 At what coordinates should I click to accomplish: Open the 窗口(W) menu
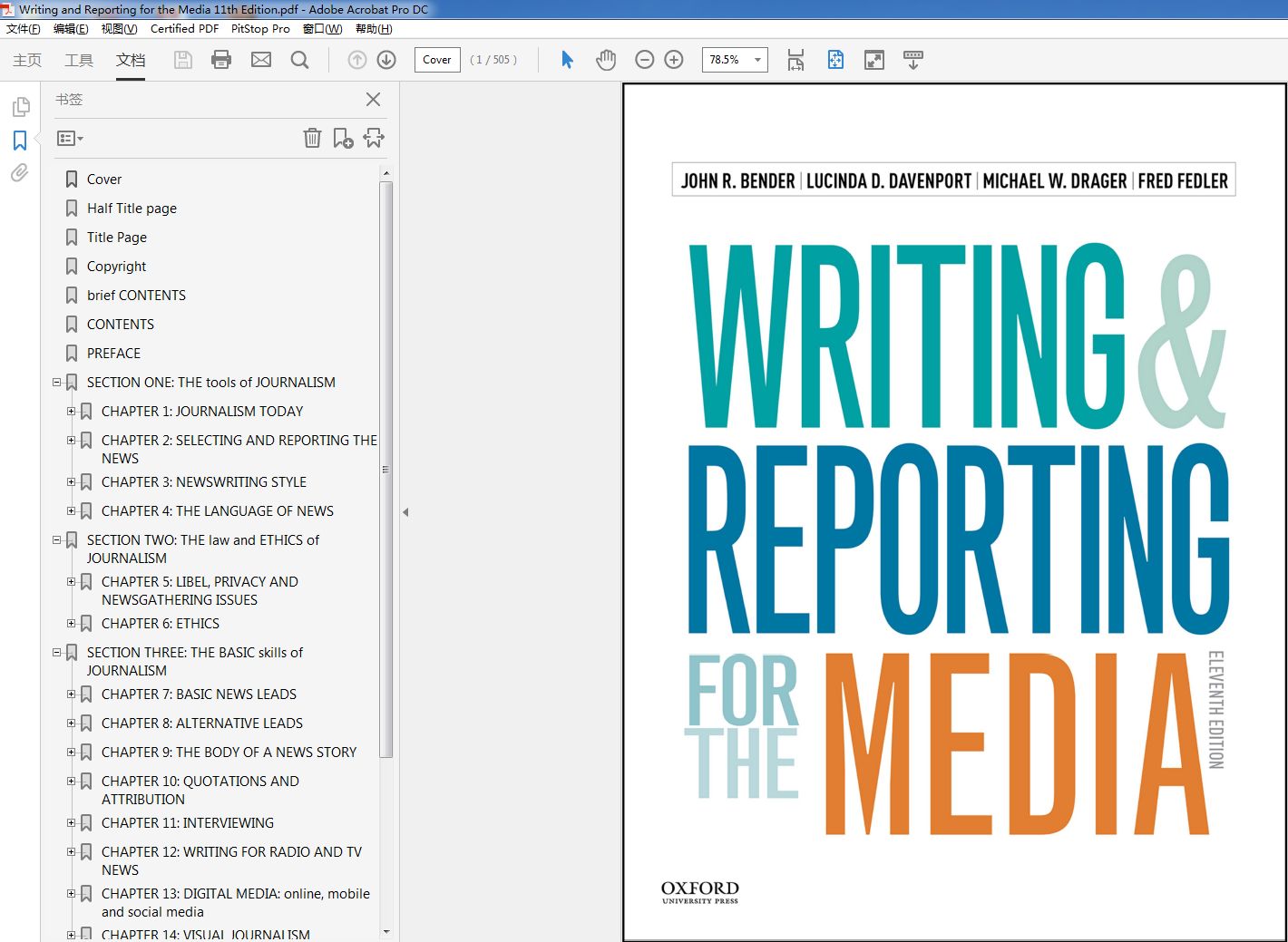322,29
